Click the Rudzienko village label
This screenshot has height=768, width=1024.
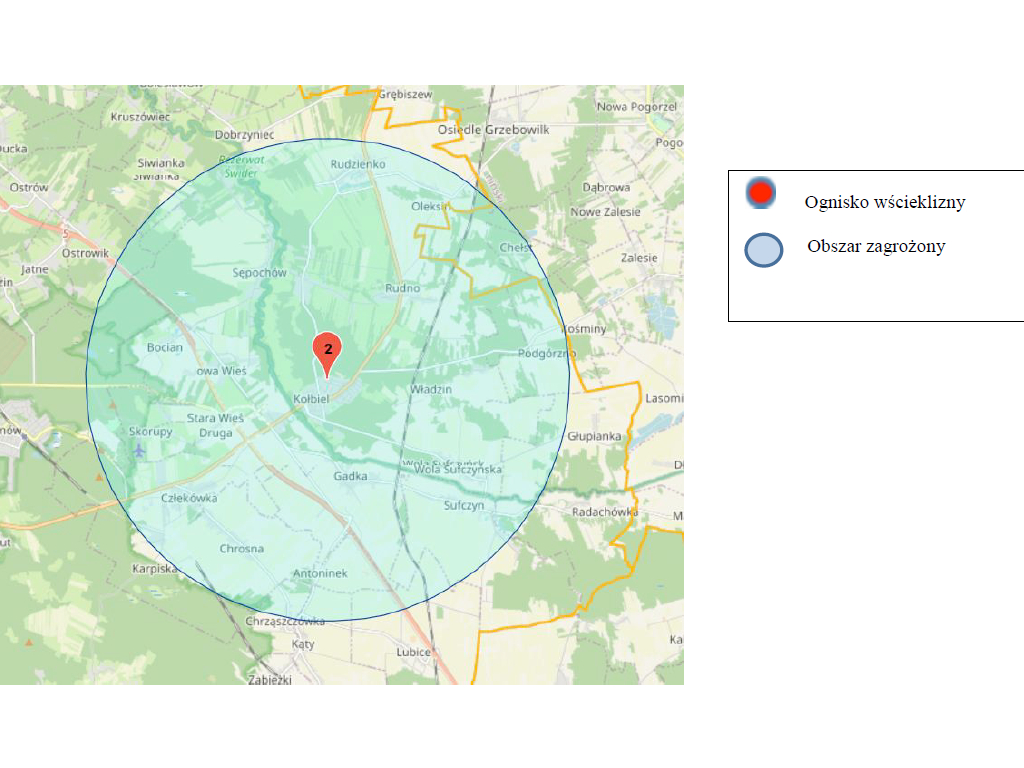357,164
